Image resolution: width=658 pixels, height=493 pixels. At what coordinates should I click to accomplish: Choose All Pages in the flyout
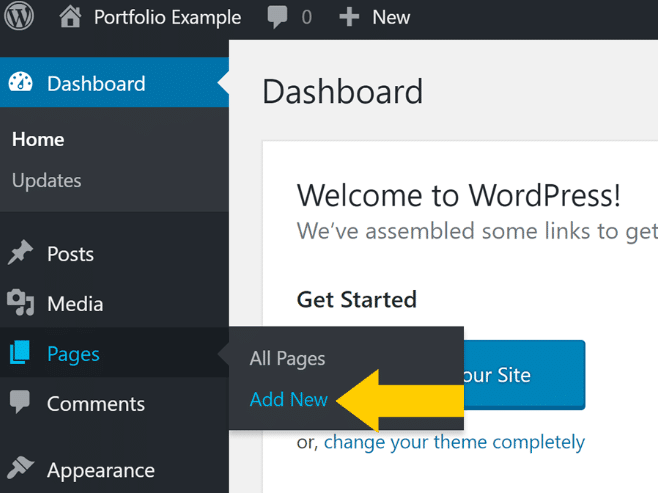point(287,359)
